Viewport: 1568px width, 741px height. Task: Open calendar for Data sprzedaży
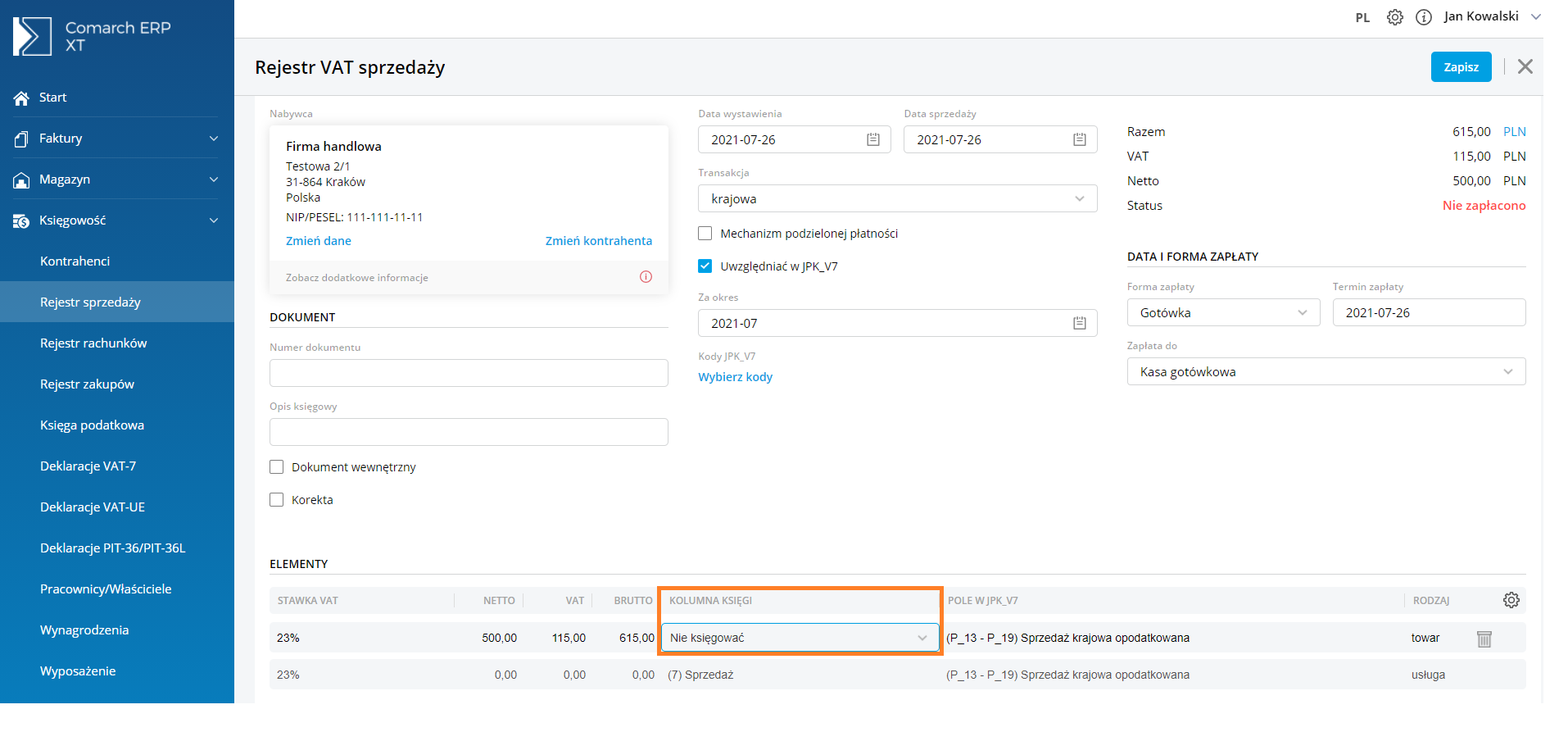[1080, 140]
